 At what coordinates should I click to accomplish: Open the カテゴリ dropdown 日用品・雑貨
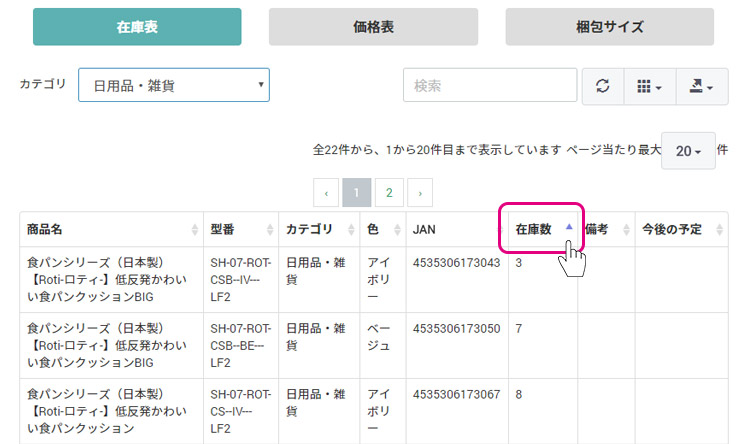click(x=174, y=85)
